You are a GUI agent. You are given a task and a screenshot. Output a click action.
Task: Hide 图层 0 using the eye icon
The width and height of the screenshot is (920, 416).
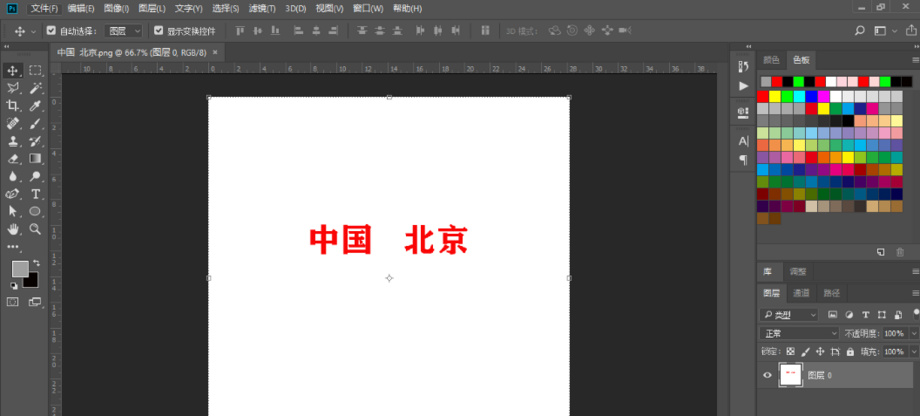click(767, 375)
